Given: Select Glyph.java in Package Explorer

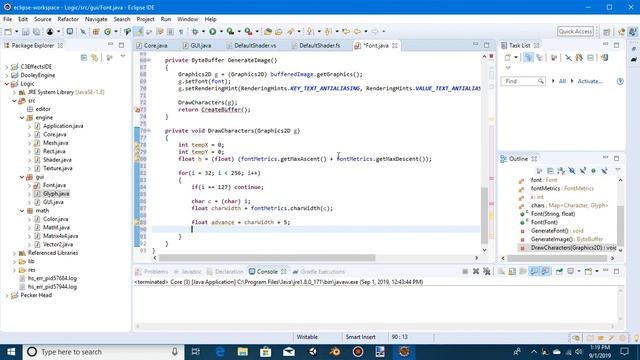Looking at the screenshot, I should pos(56,193).
